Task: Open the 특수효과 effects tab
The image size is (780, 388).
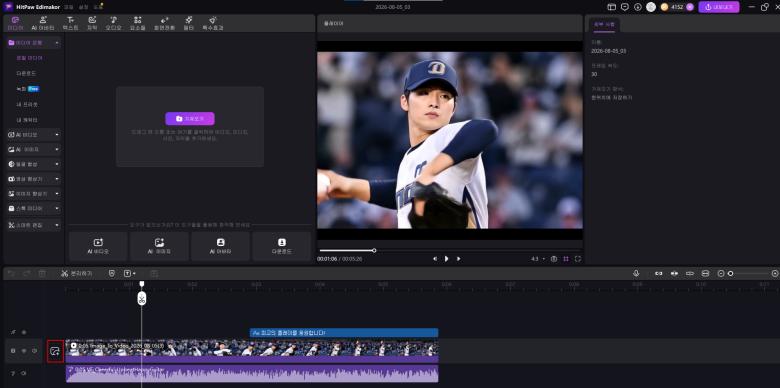Action: pyautogui.click(x=212, y=23)
